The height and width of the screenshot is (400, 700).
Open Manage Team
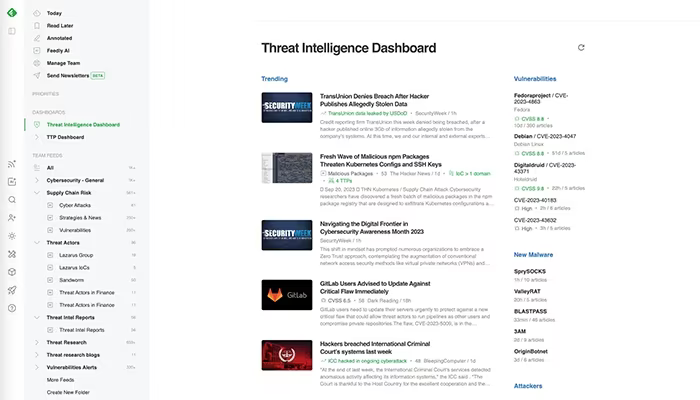[63, 63]
